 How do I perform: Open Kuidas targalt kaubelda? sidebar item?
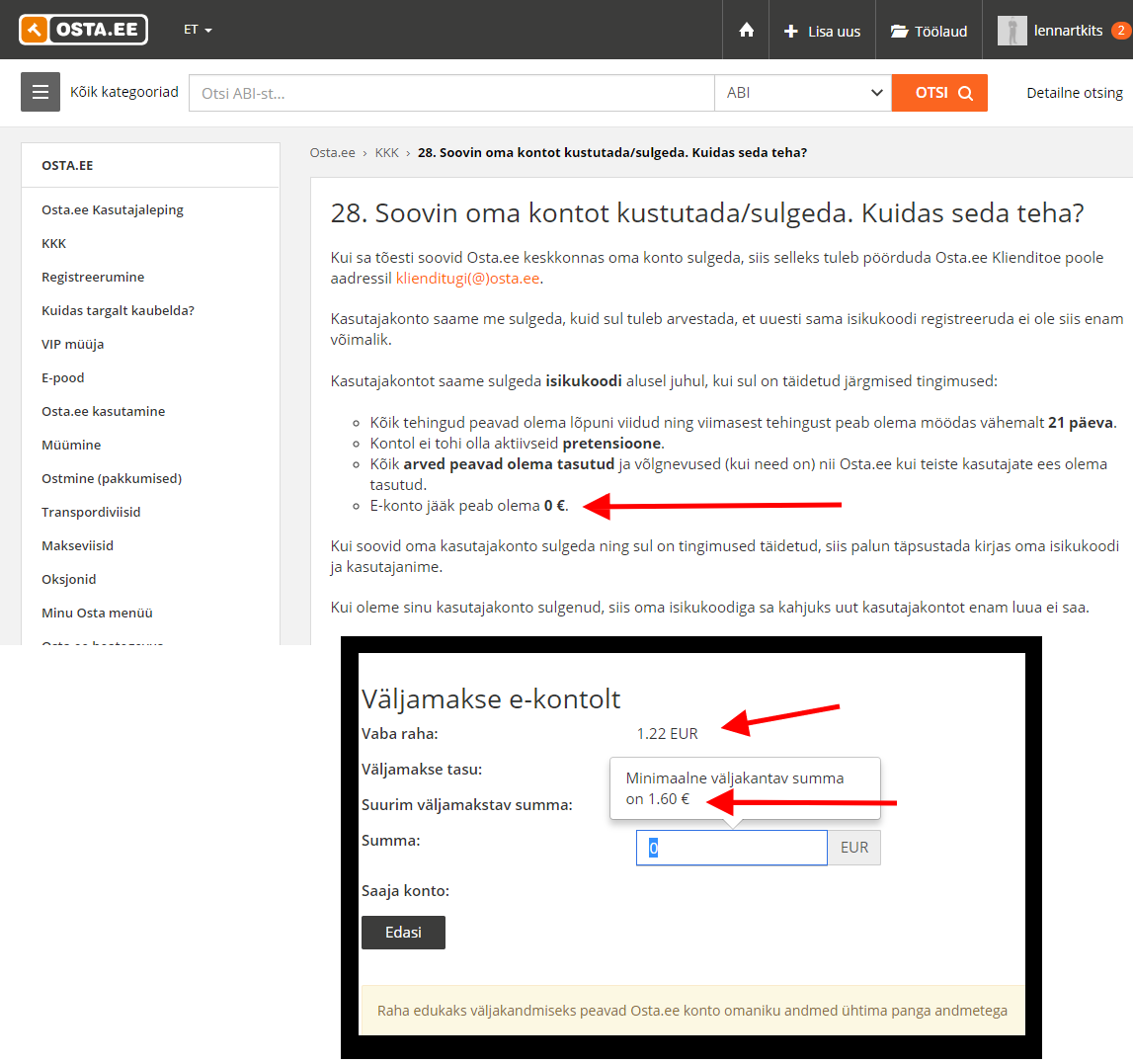118,310
